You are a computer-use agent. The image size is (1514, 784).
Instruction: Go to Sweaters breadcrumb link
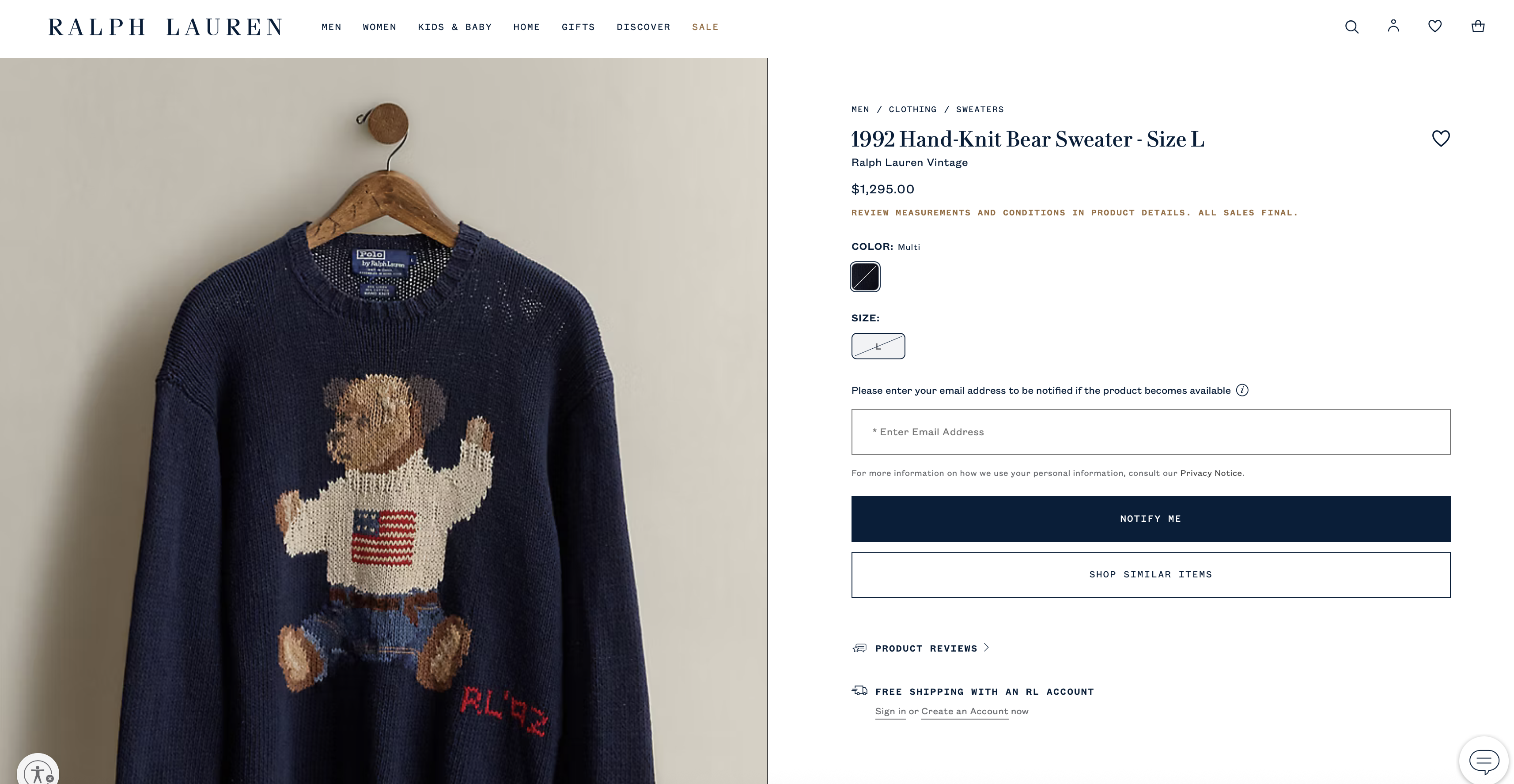pos(980,110)
